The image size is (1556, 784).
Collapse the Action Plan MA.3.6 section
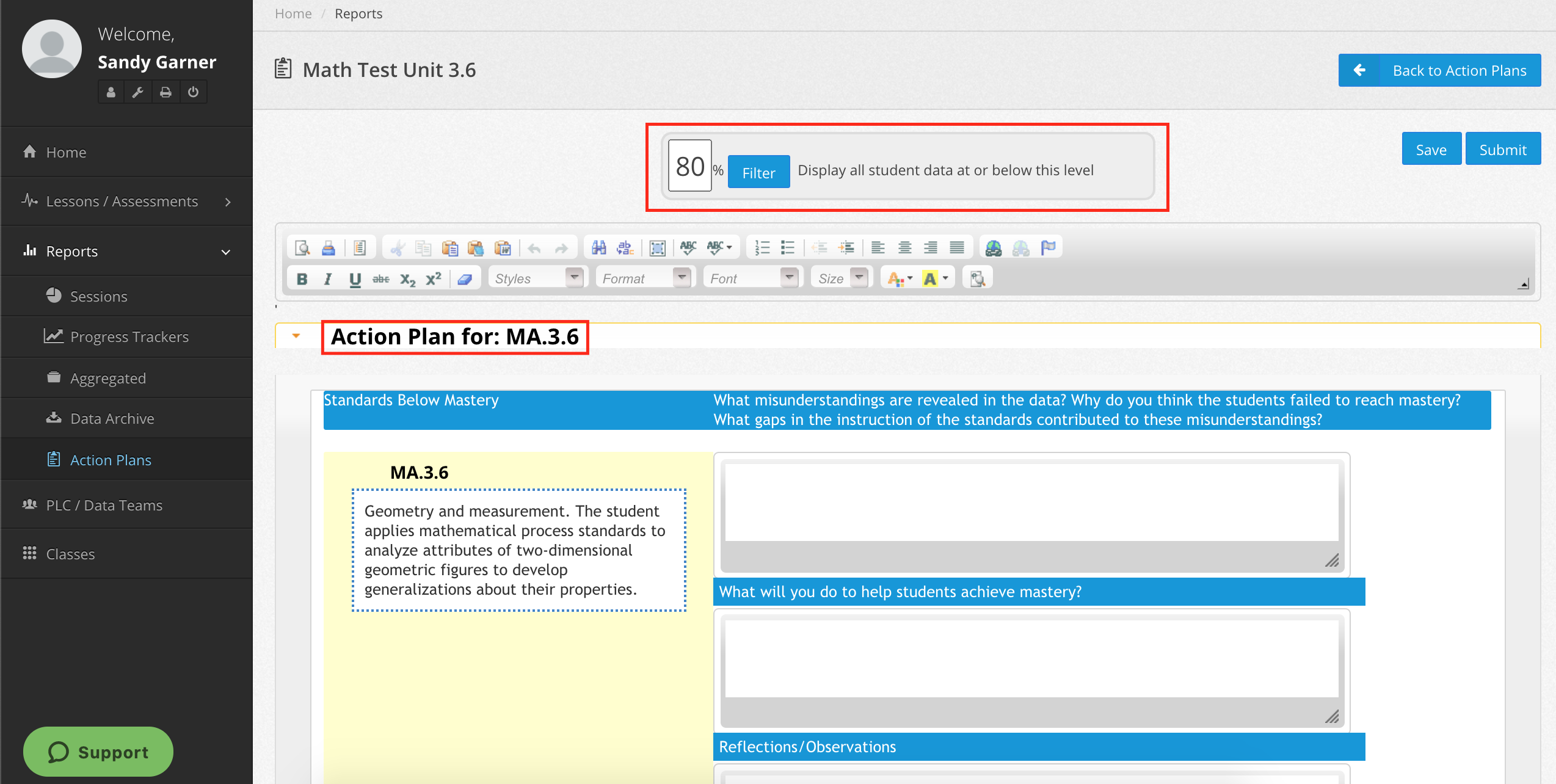(296, 336)
